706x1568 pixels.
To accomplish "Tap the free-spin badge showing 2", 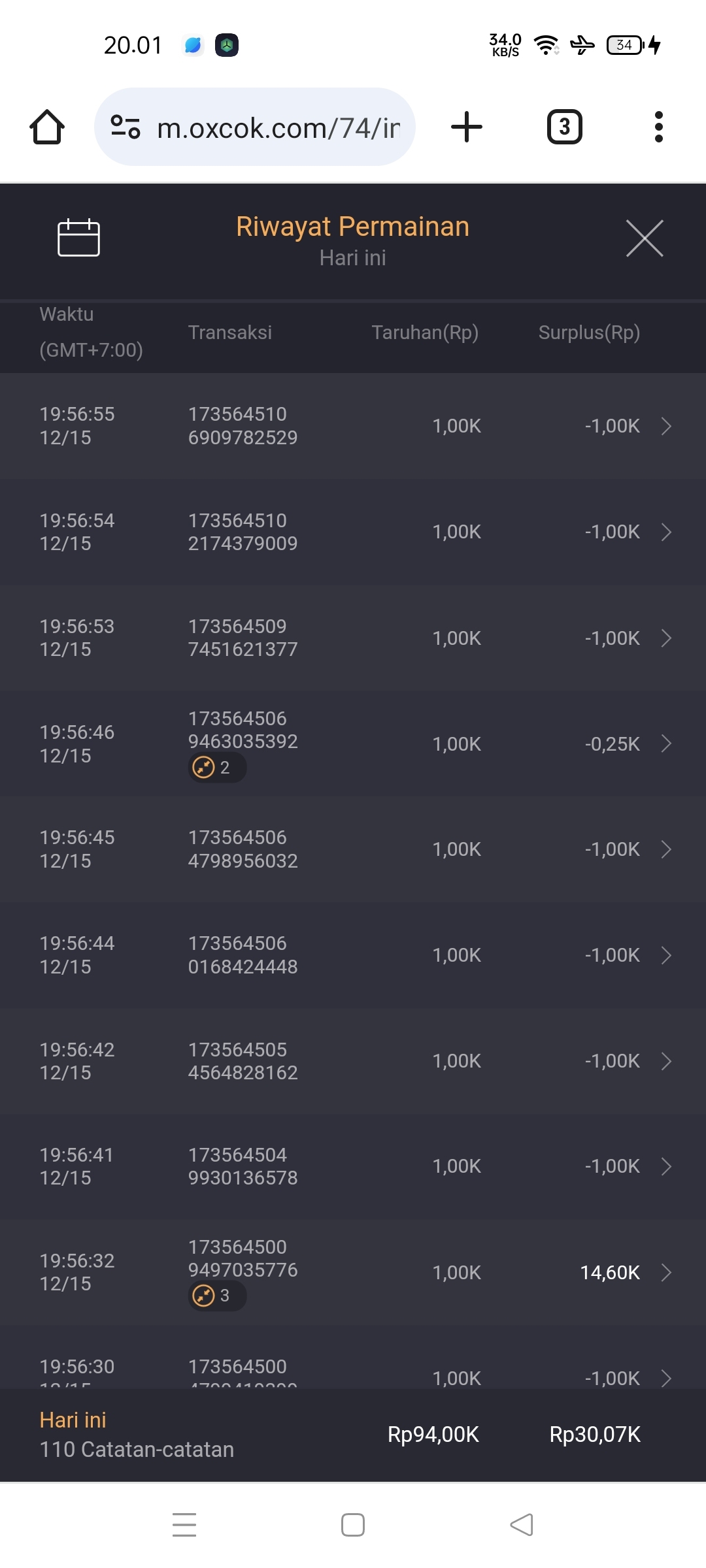I will pyautogui.click(x=216, y=767).
